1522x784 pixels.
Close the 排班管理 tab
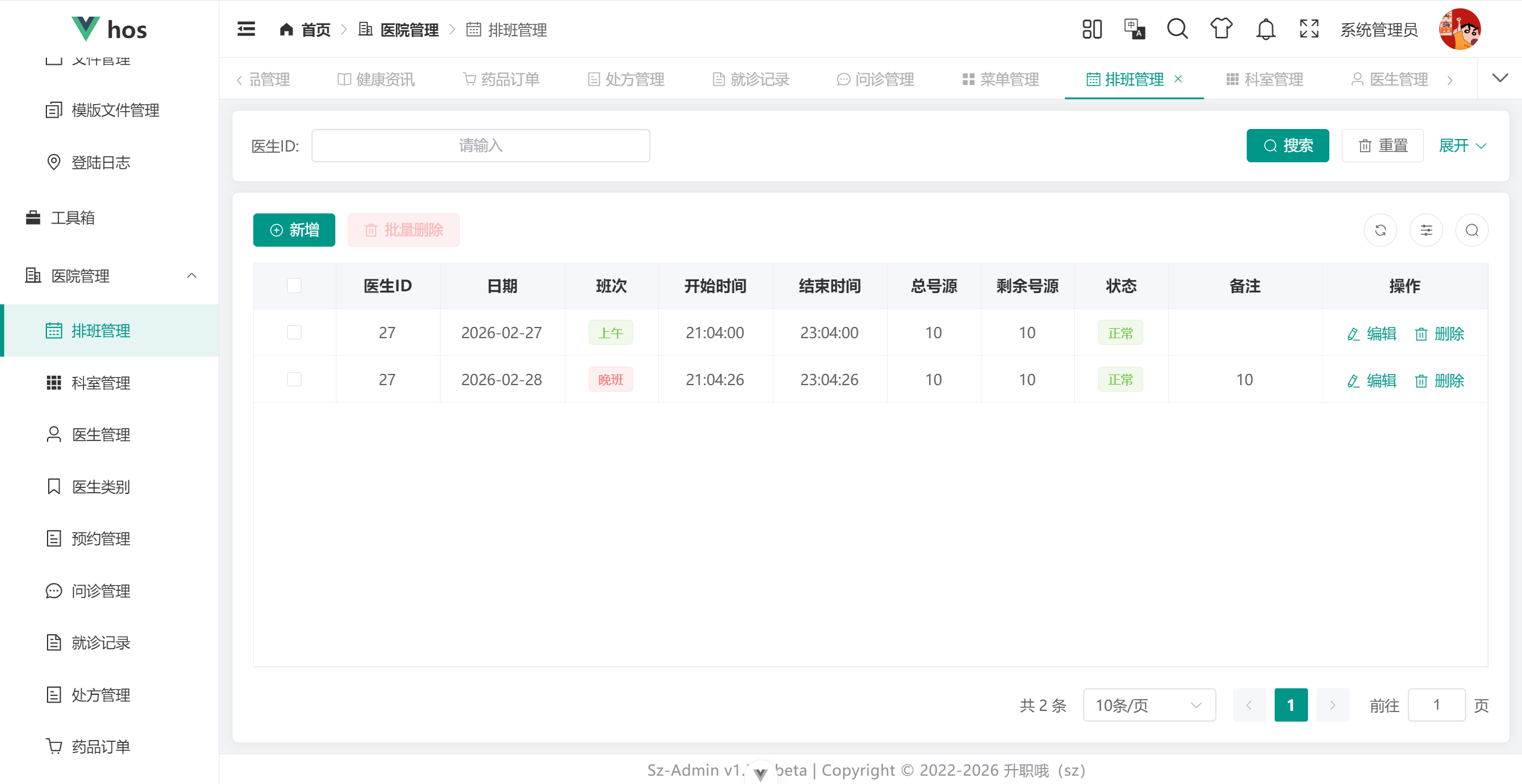point(1178,79)
